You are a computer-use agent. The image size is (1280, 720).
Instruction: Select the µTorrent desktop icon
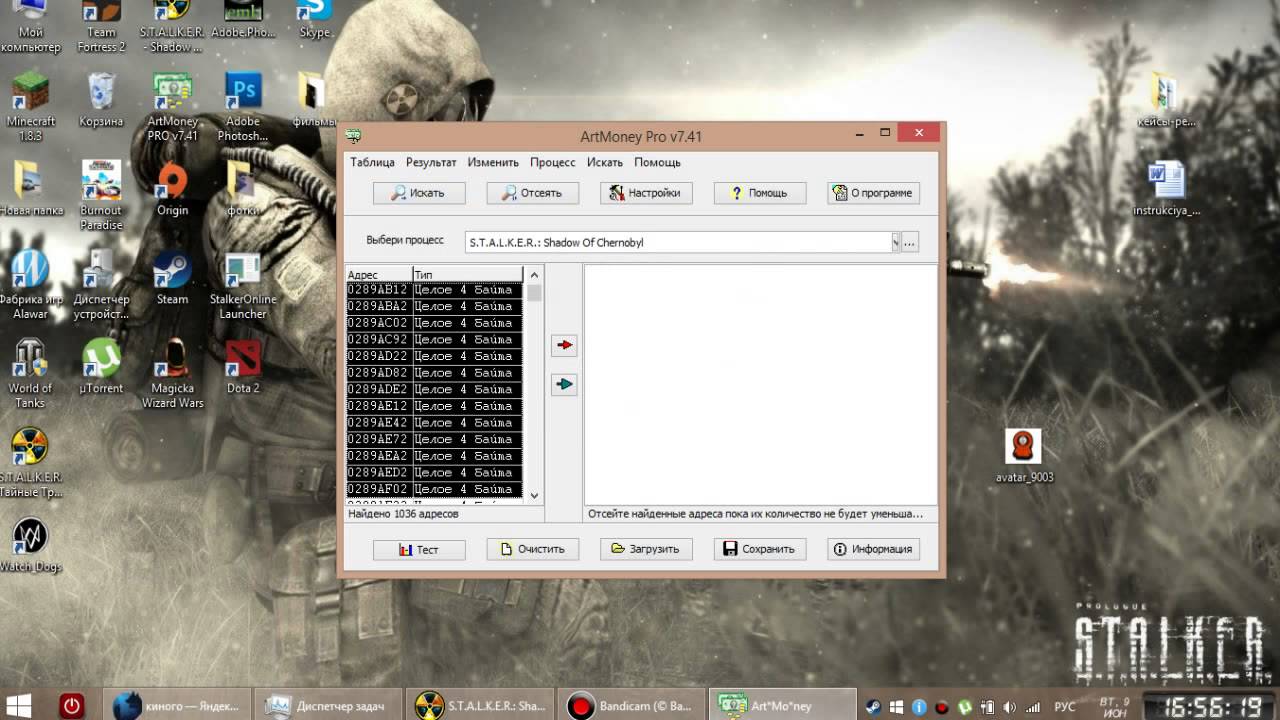[x=101, y=367]
